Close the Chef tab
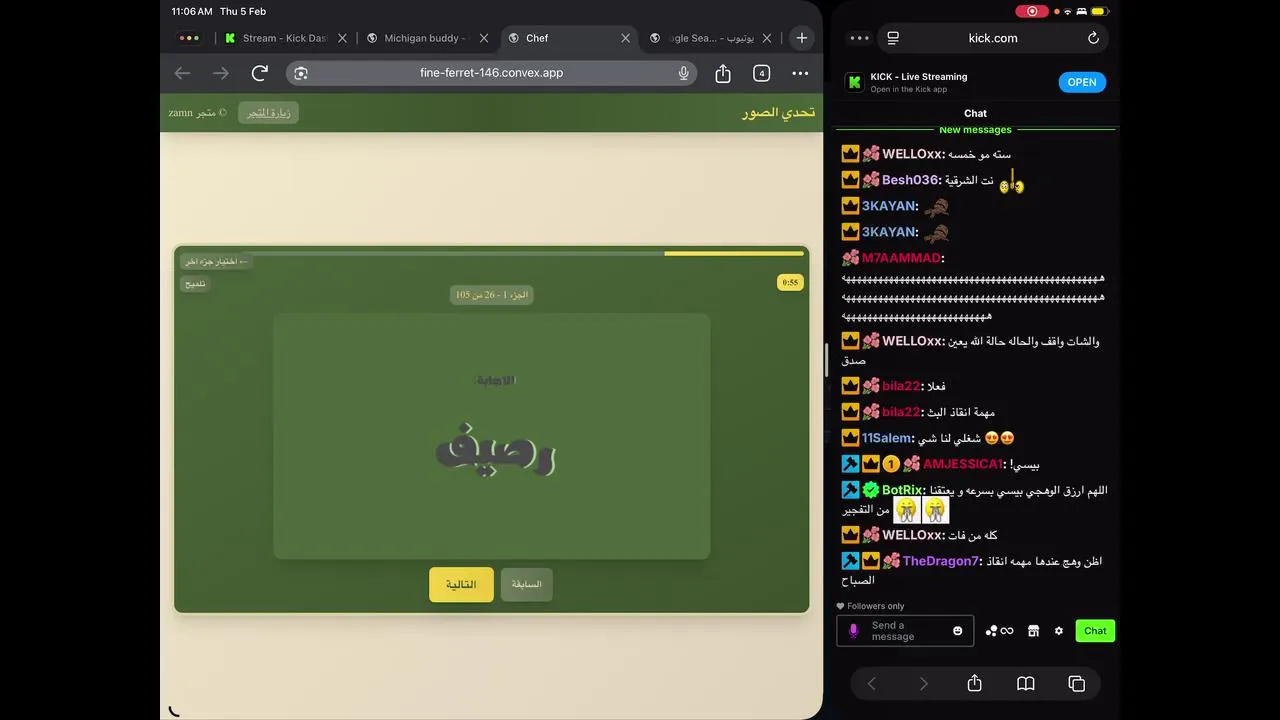This screenshot has width=1280, height=720. 626,38
